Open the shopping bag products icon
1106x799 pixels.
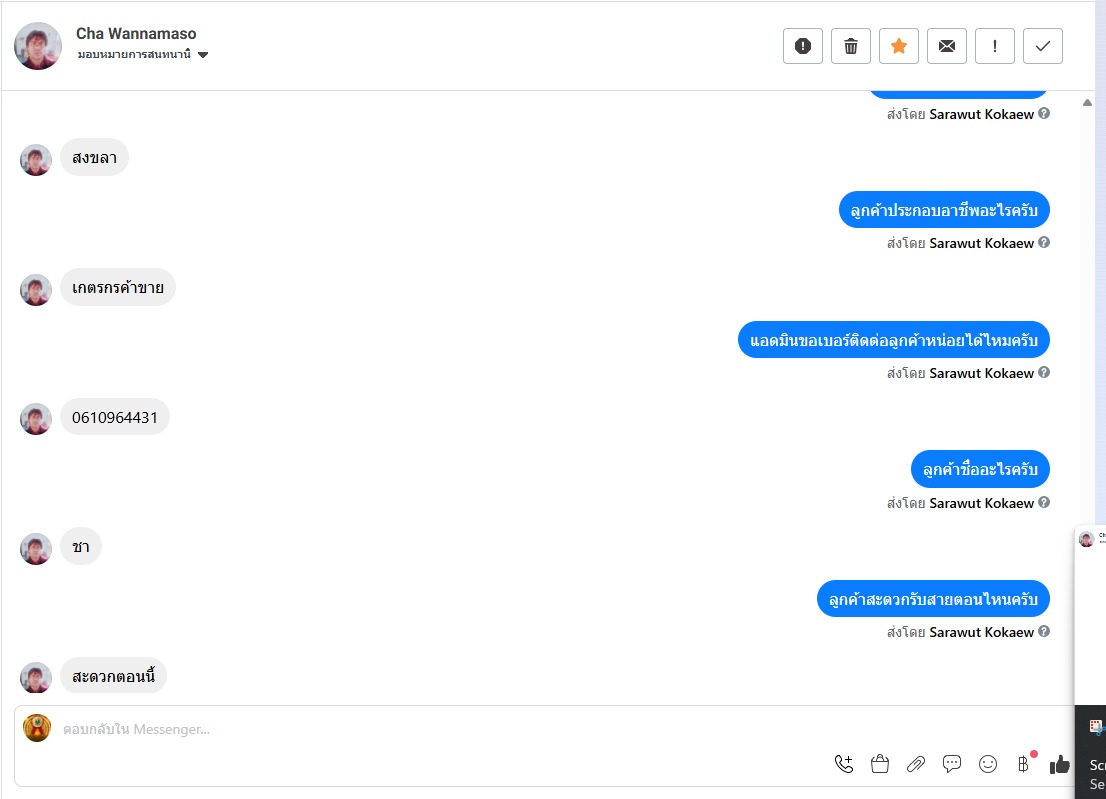tap(880, 764)
